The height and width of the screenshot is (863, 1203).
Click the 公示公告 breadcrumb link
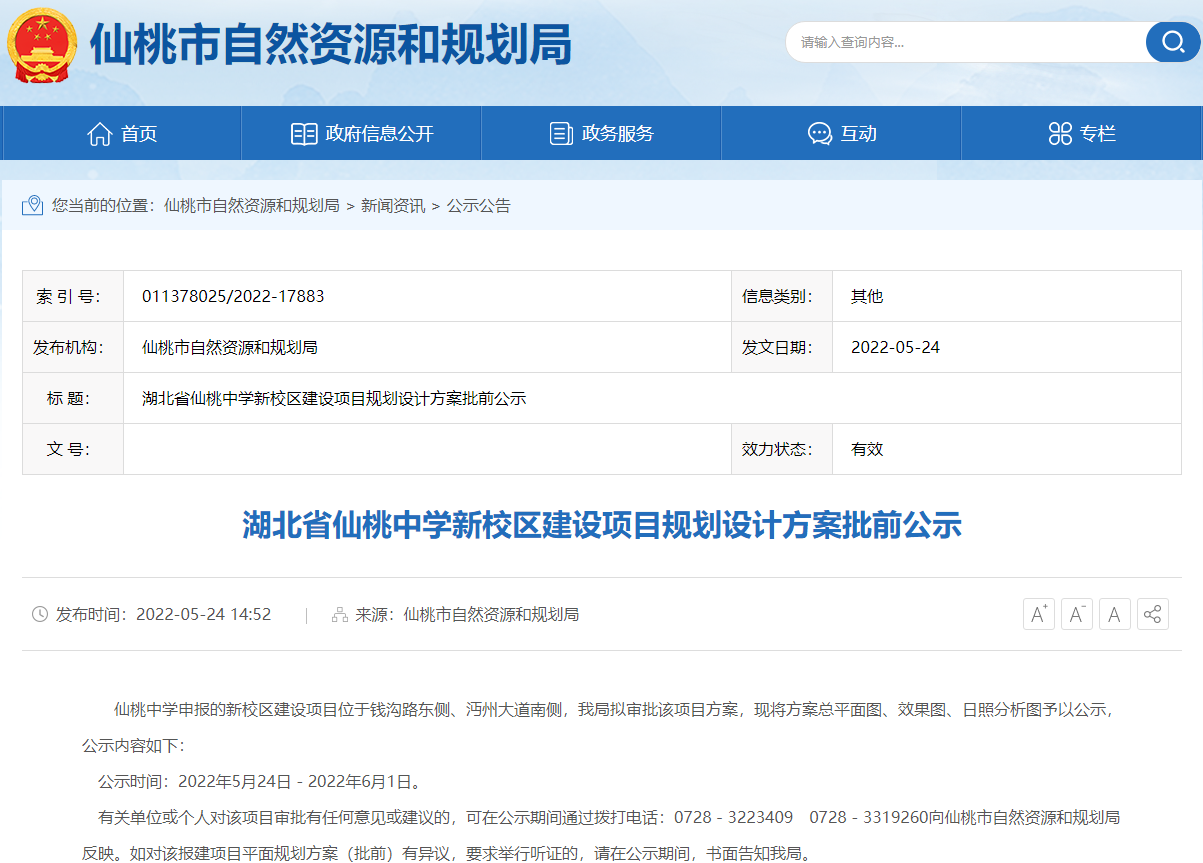478,206
